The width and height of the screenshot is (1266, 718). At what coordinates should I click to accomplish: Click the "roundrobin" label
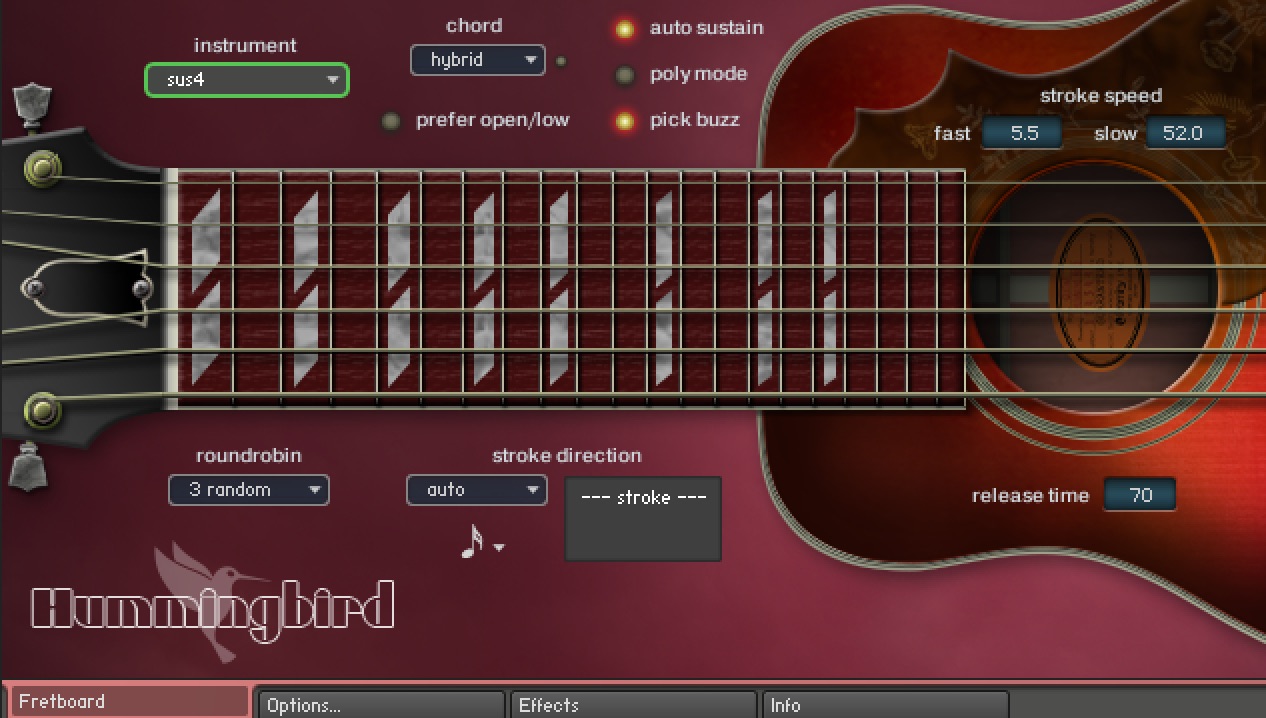(248, 455)
